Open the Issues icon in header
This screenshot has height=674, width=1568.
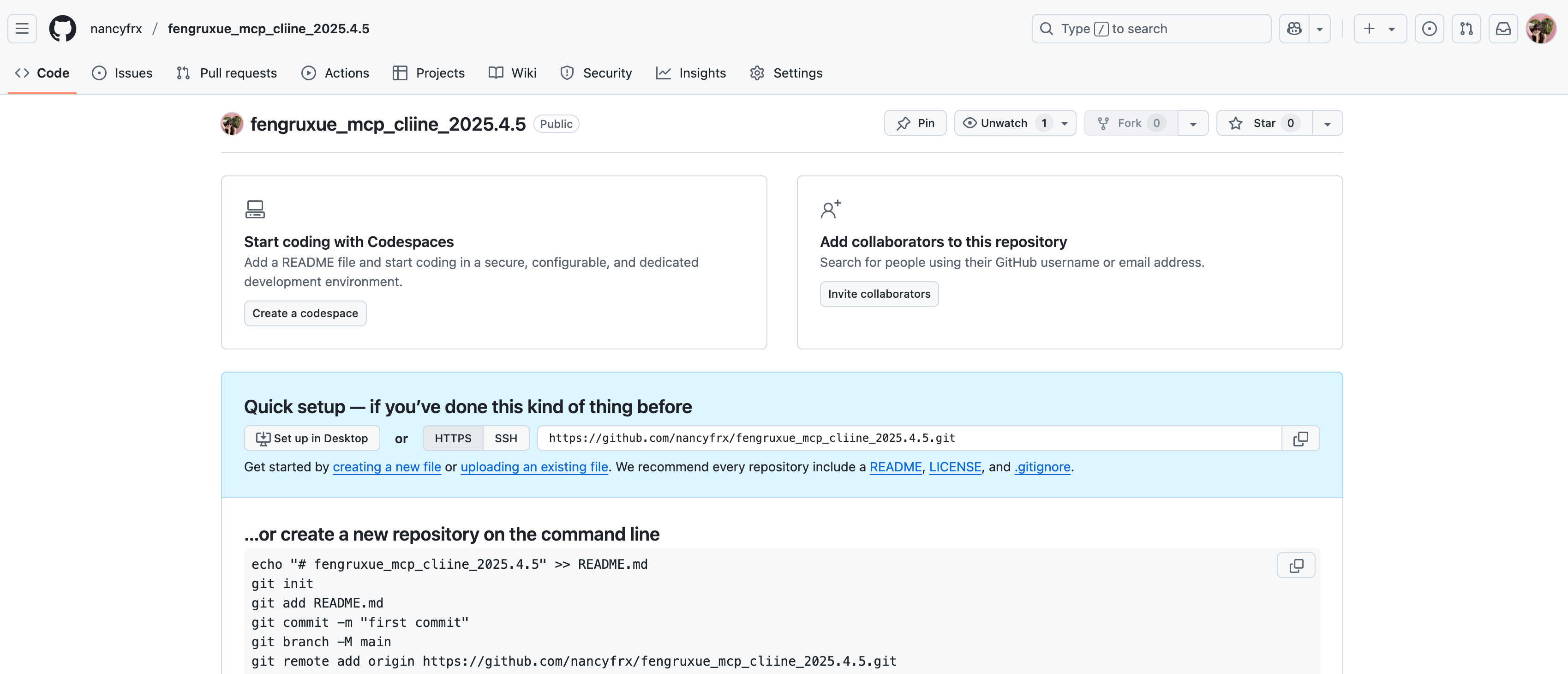[x=1429, y=29]
